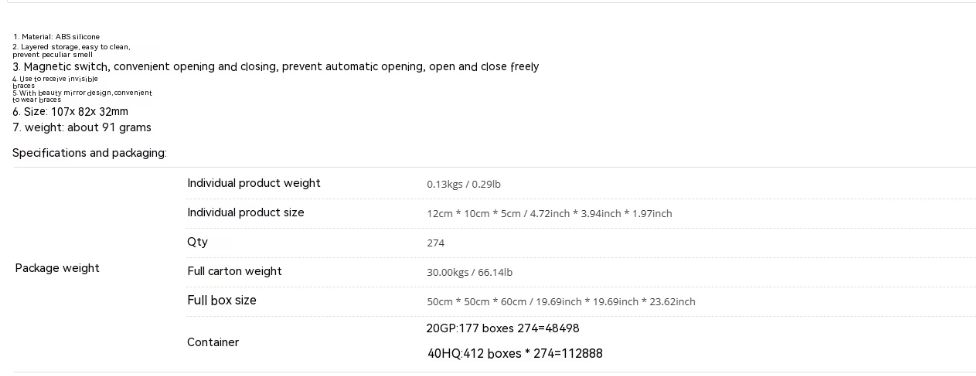Click the Size: 107x 82x 32mm text
This screenshot has width=976, height=376.
pos(70,112)
